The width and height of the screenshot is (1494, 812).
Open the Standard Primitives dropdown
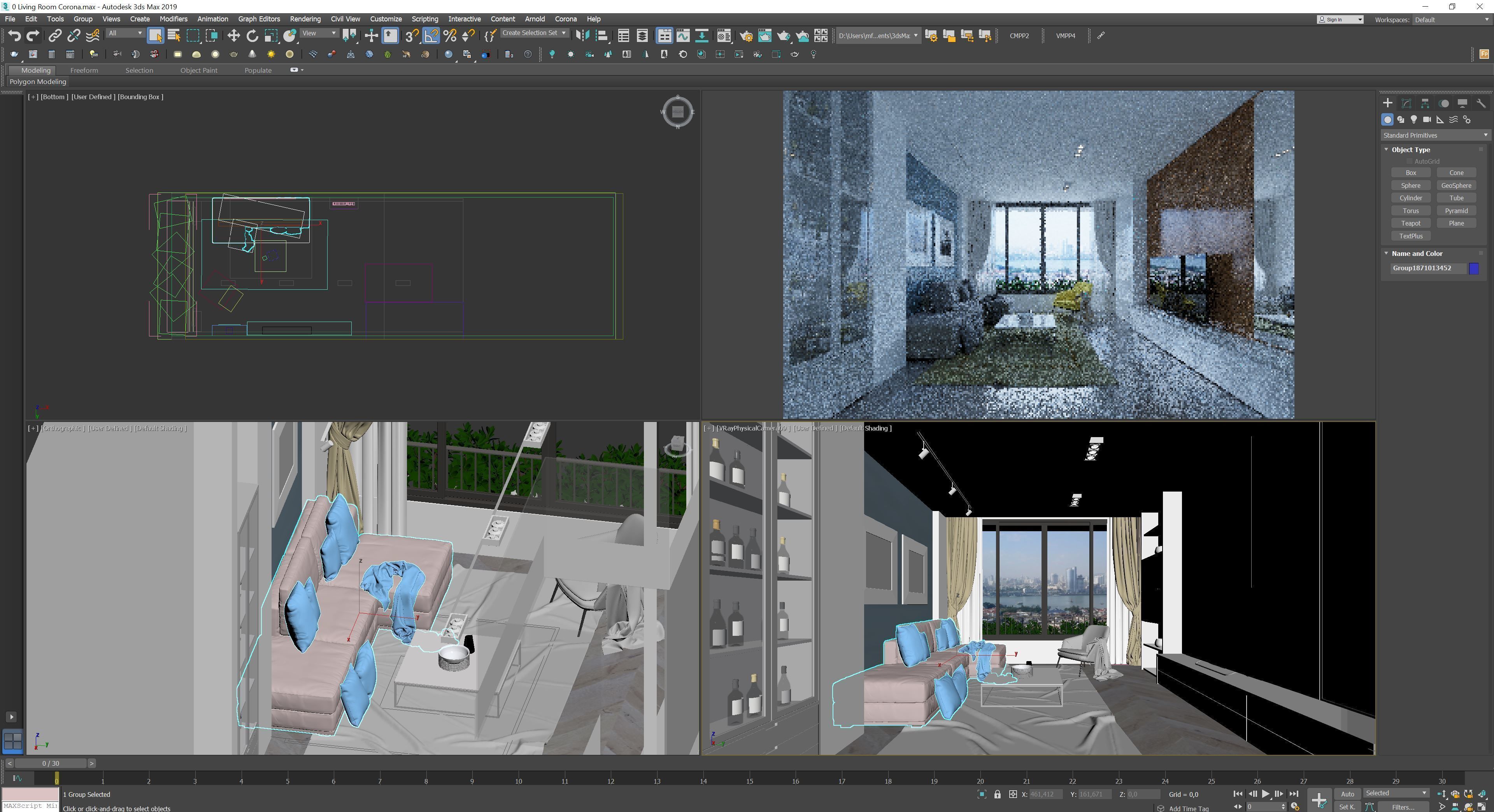click(x=1435, y=135)
